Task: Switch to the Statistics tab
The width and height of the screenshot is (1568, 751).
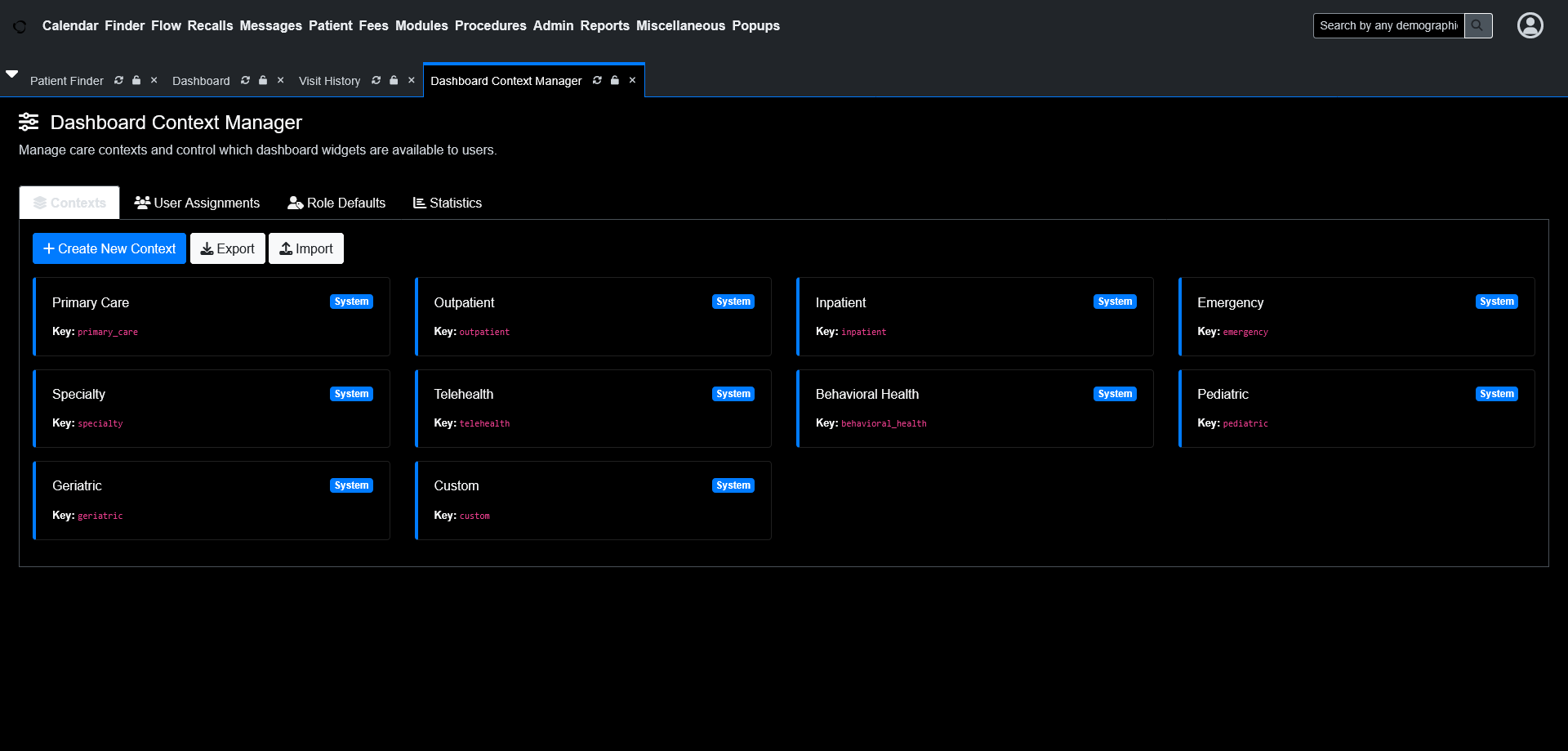Action: (x=448, y=203)
